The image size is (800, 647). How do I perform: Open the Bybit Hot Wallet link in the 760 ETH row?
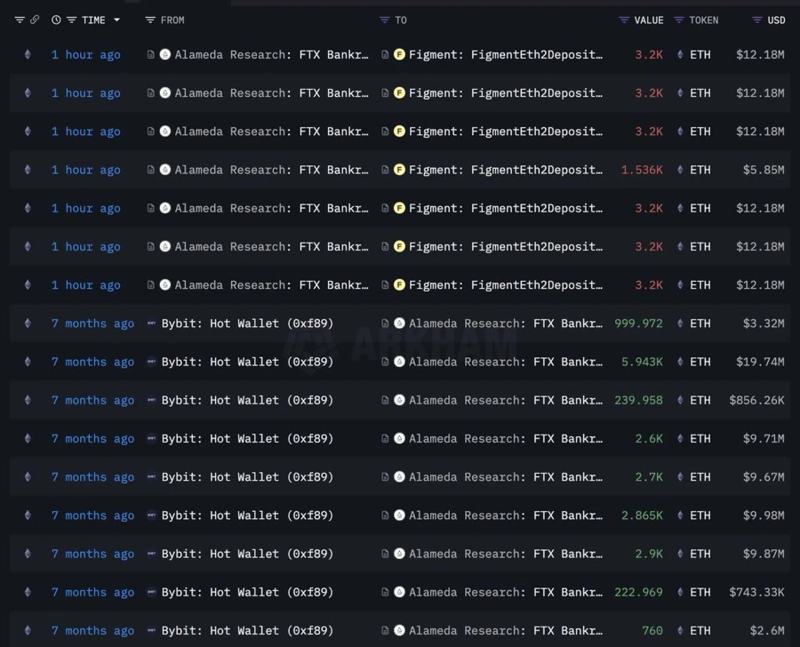click(247, 631)
